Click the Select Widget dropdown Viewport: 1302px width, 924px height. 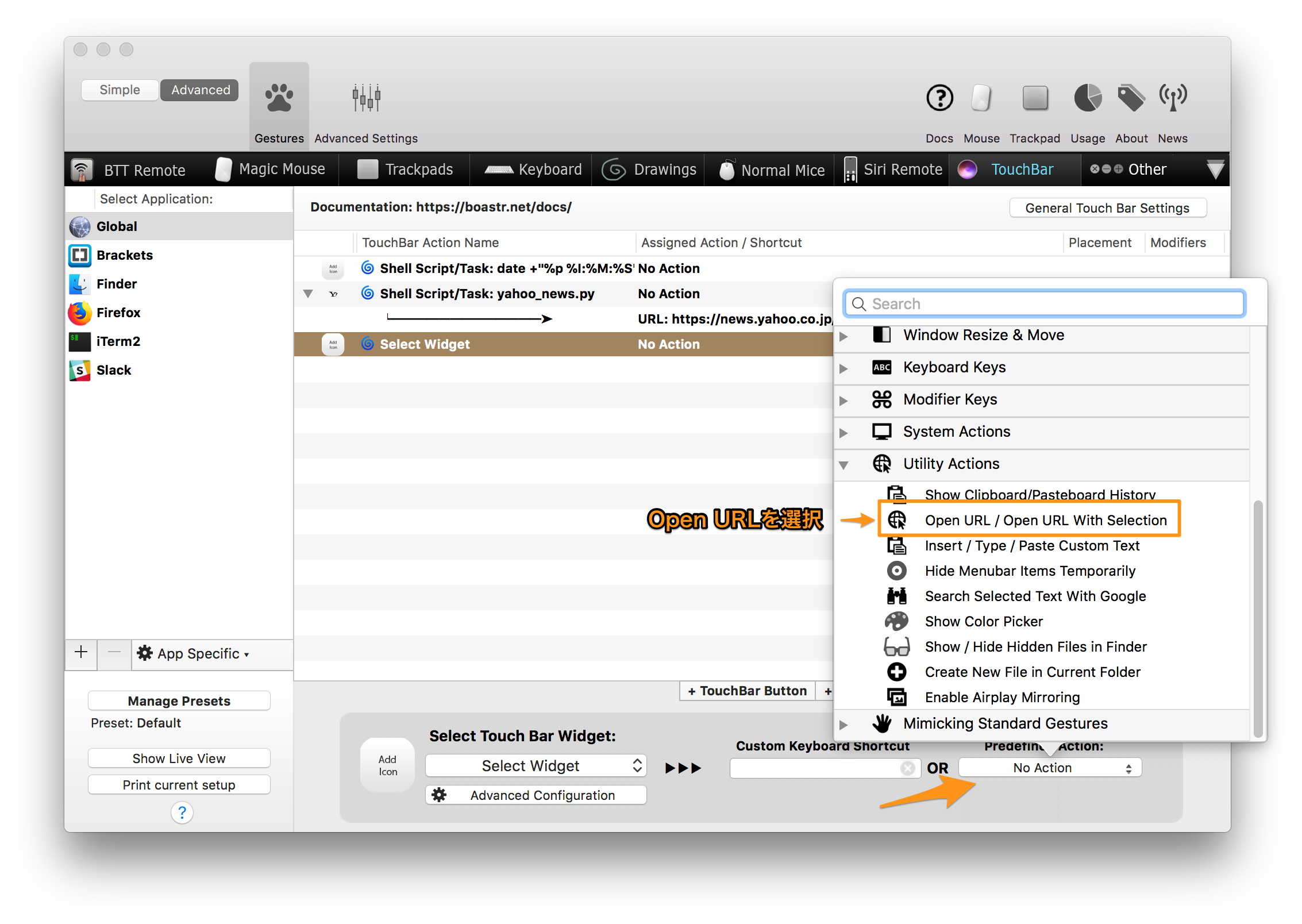click(535, 767)
